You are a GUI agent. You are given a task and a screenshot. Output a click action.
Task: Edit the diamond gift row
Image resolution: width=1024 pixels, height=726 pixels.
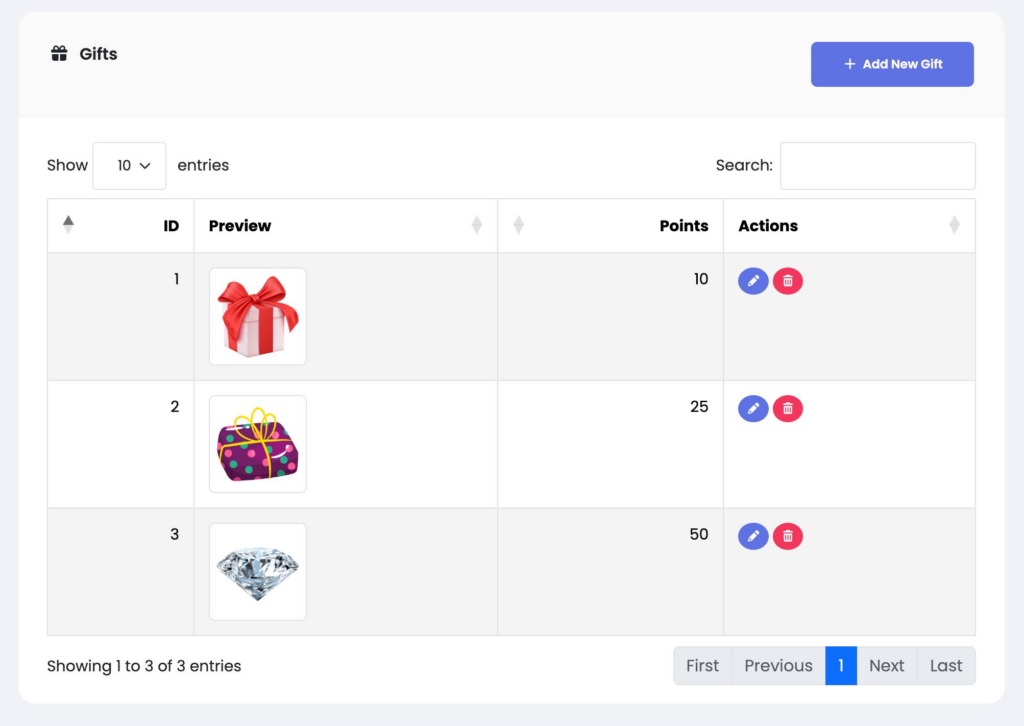coord(753,536)
